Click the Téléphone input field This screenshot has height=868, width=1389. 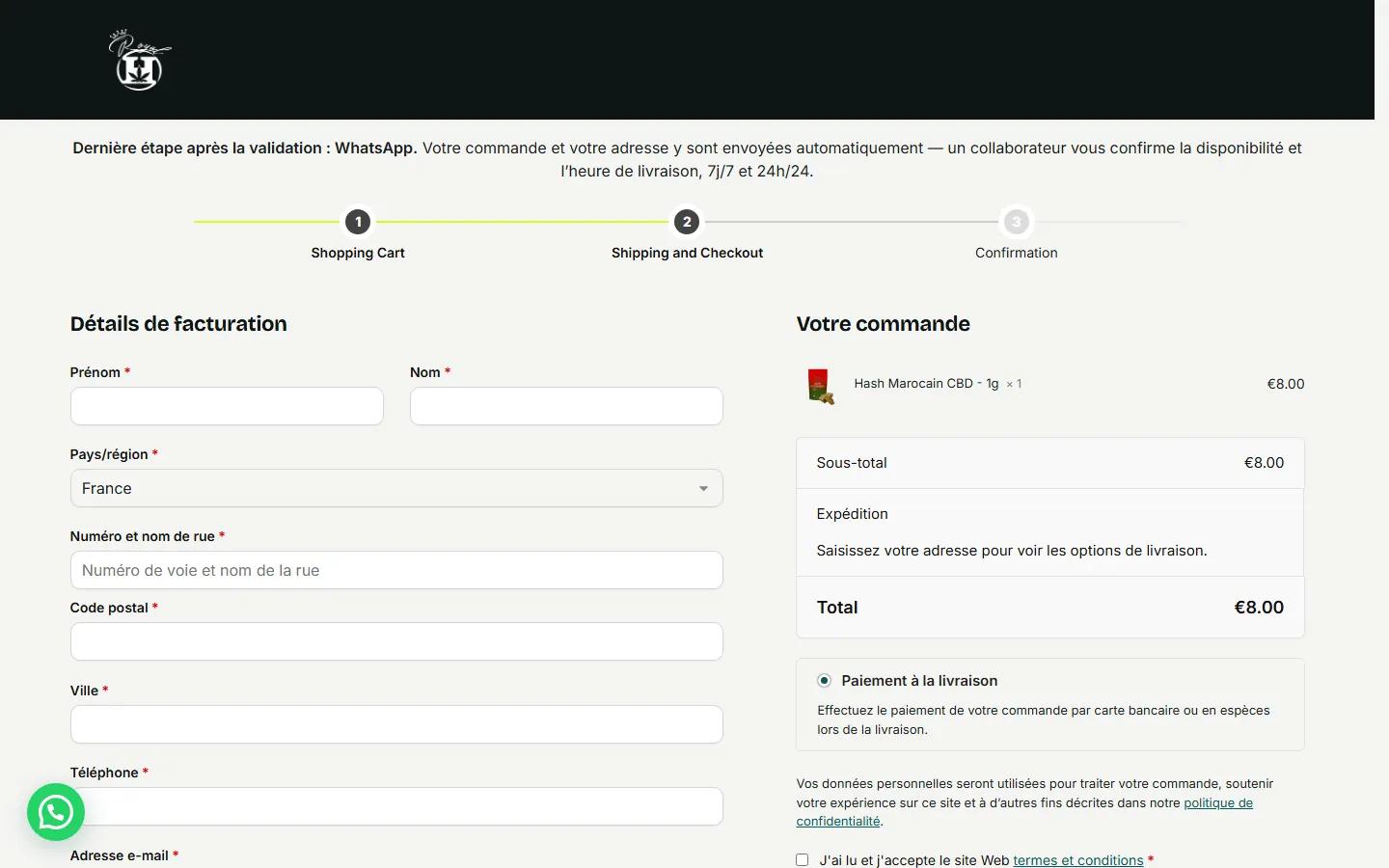[396, 806]
